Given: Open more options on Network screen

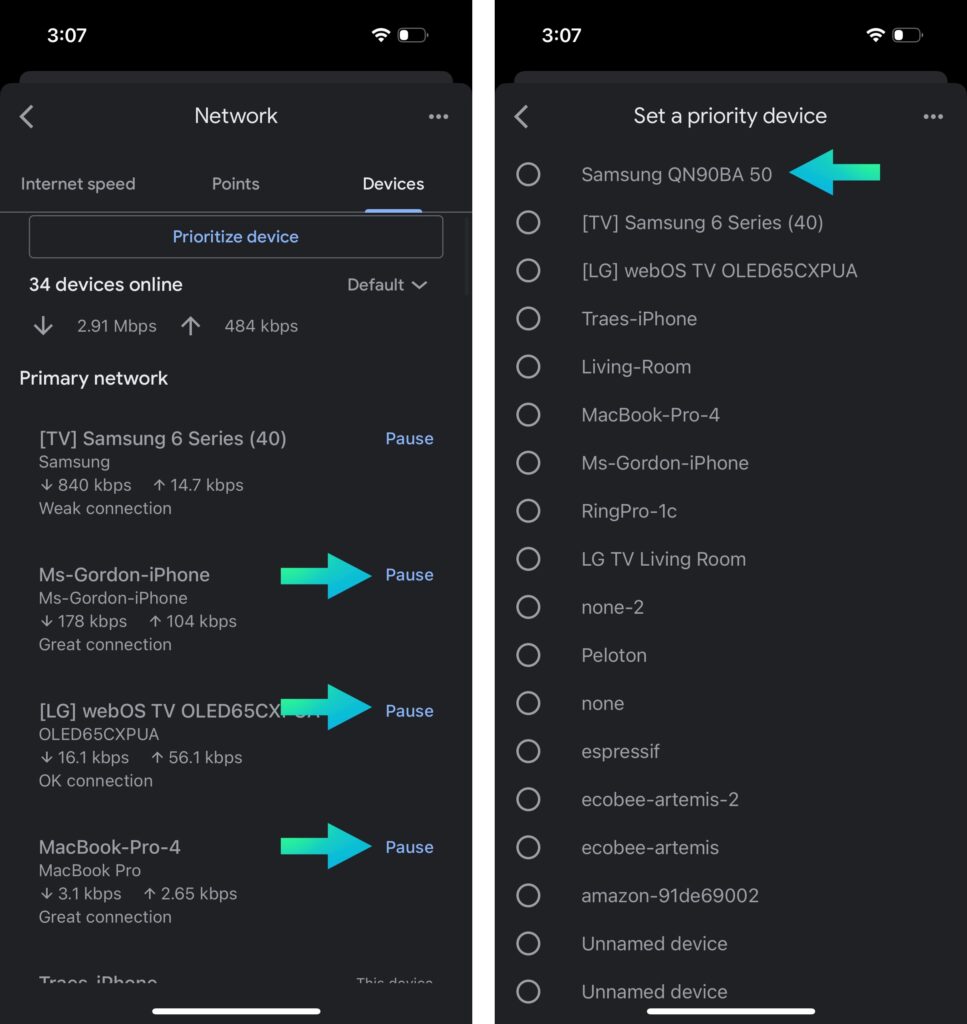Looking at the screenshot, I should coord(438,117).
